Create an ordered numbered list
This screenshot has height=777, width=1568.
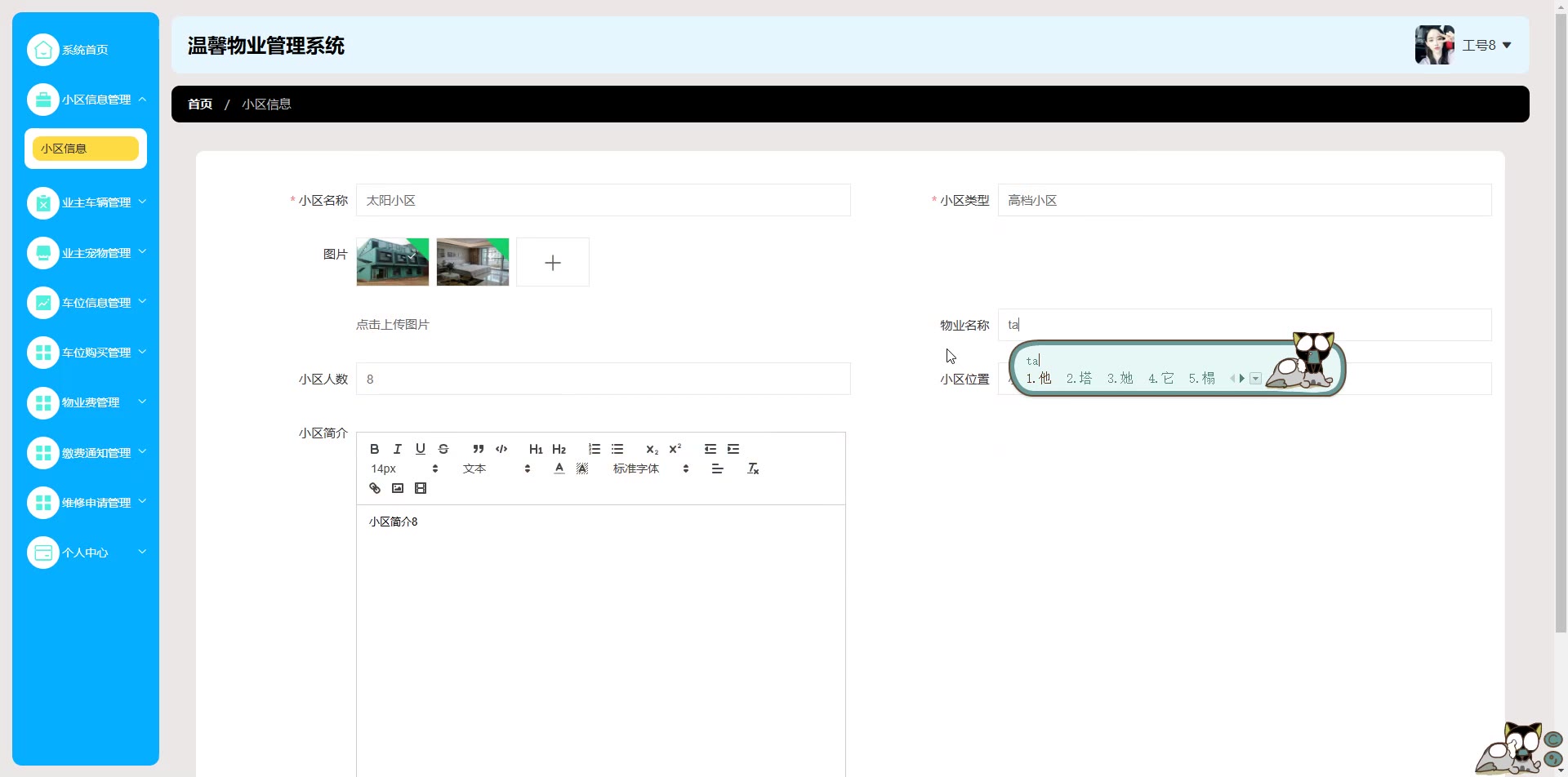point(595,449)
